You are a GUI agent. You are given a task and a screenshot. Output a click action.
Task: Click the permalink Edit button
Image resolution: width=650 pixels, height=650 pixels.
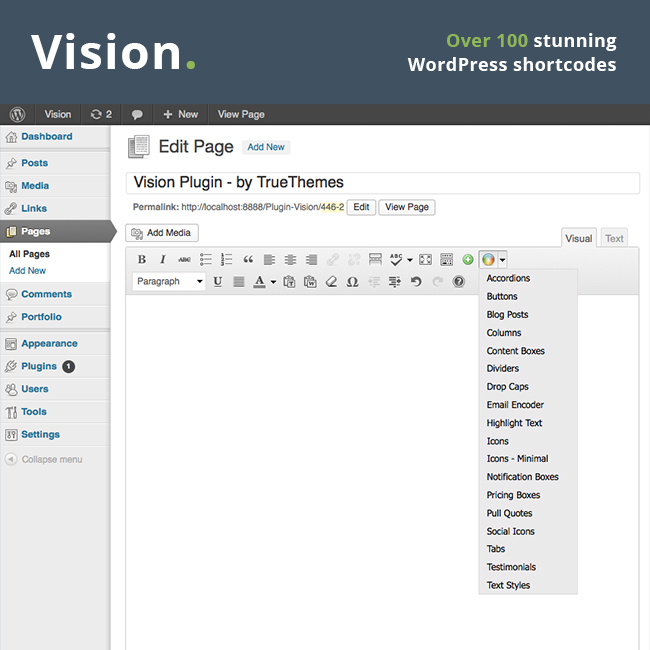coord(361,207)
